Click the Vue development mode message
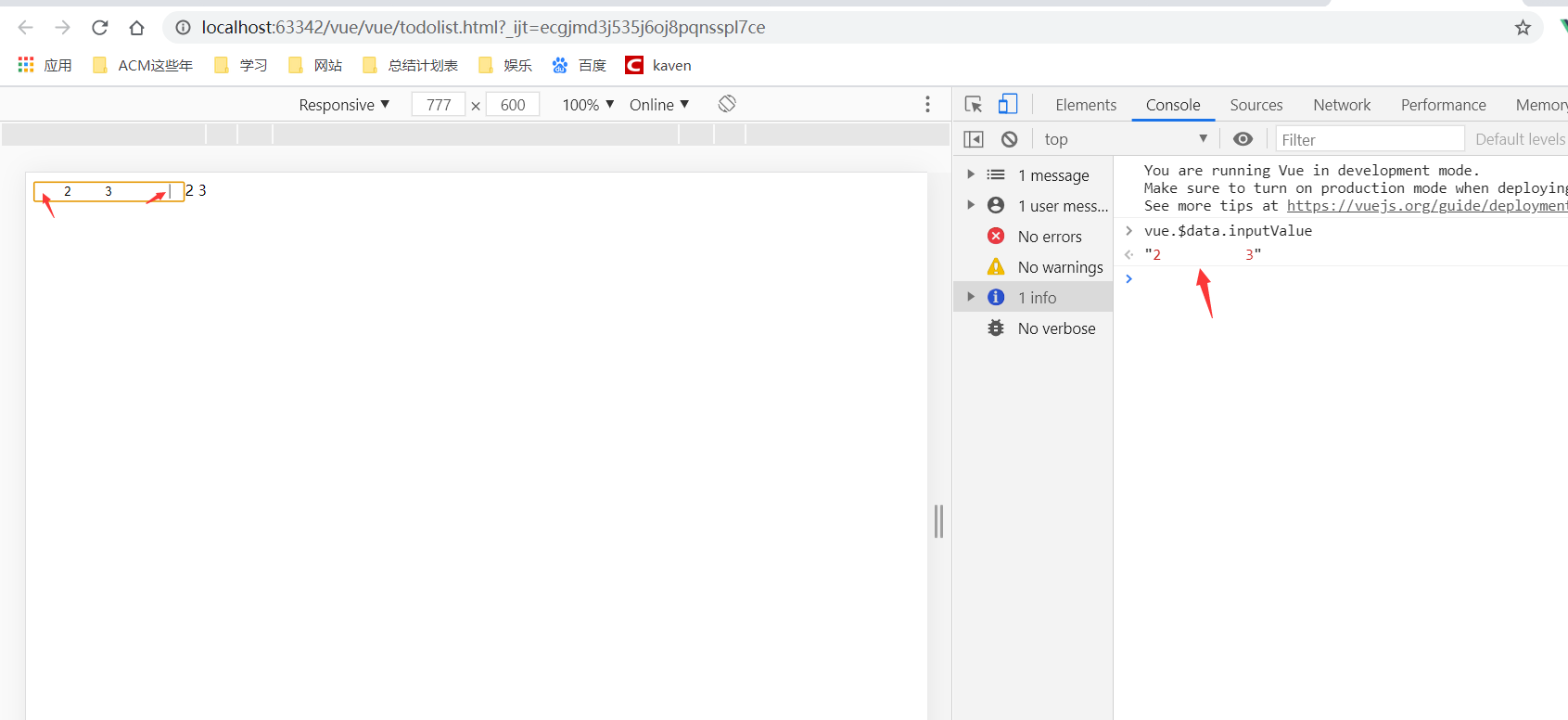Screen dimensions: 1568x720 (x=1354, y=188)
